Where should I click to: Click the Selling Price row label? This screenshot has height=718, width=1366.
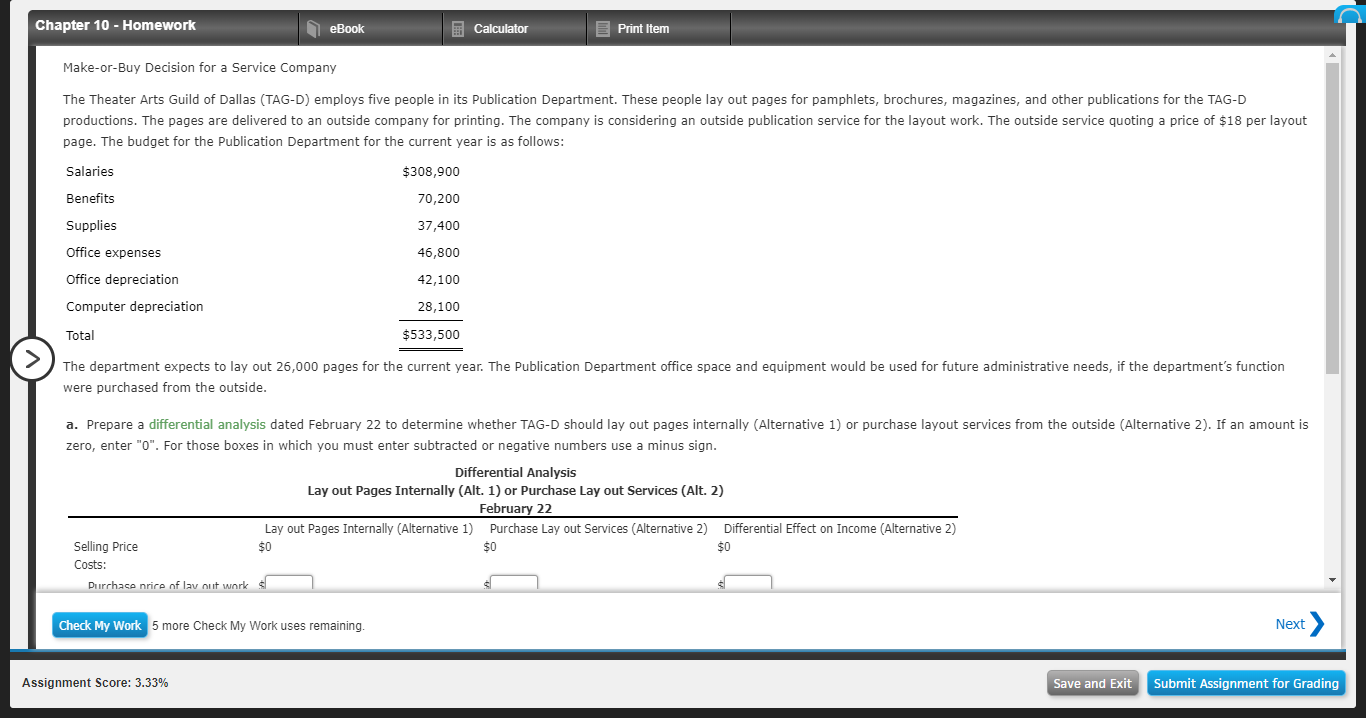106,547
